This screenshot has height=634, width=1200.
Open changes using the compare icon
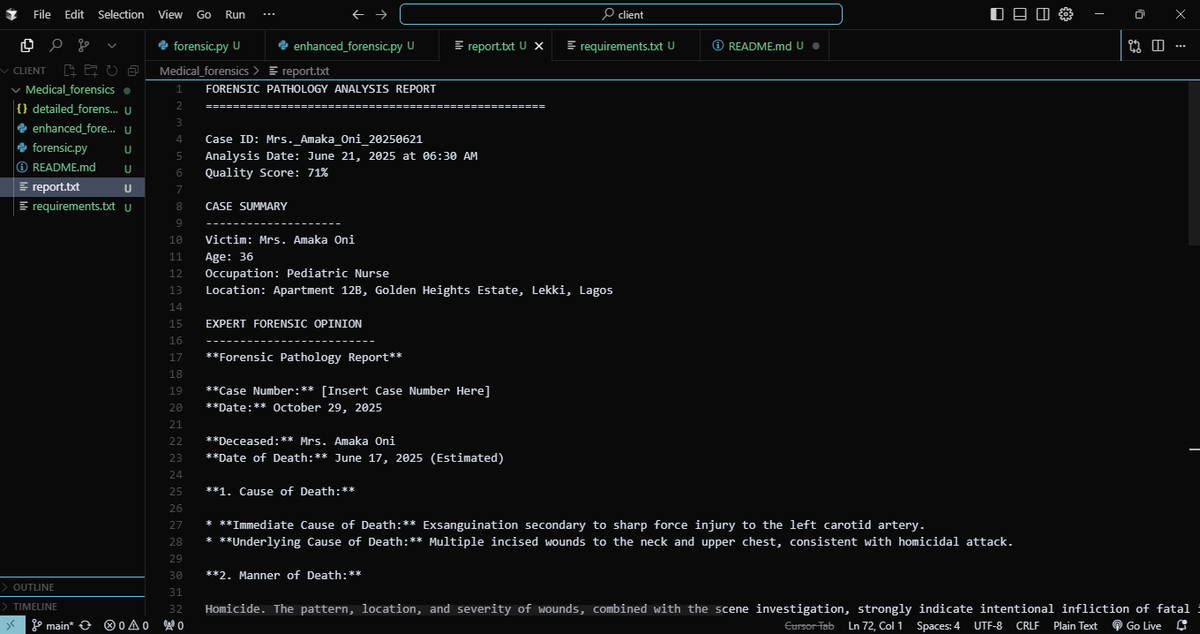click(x=1134, y=45)
